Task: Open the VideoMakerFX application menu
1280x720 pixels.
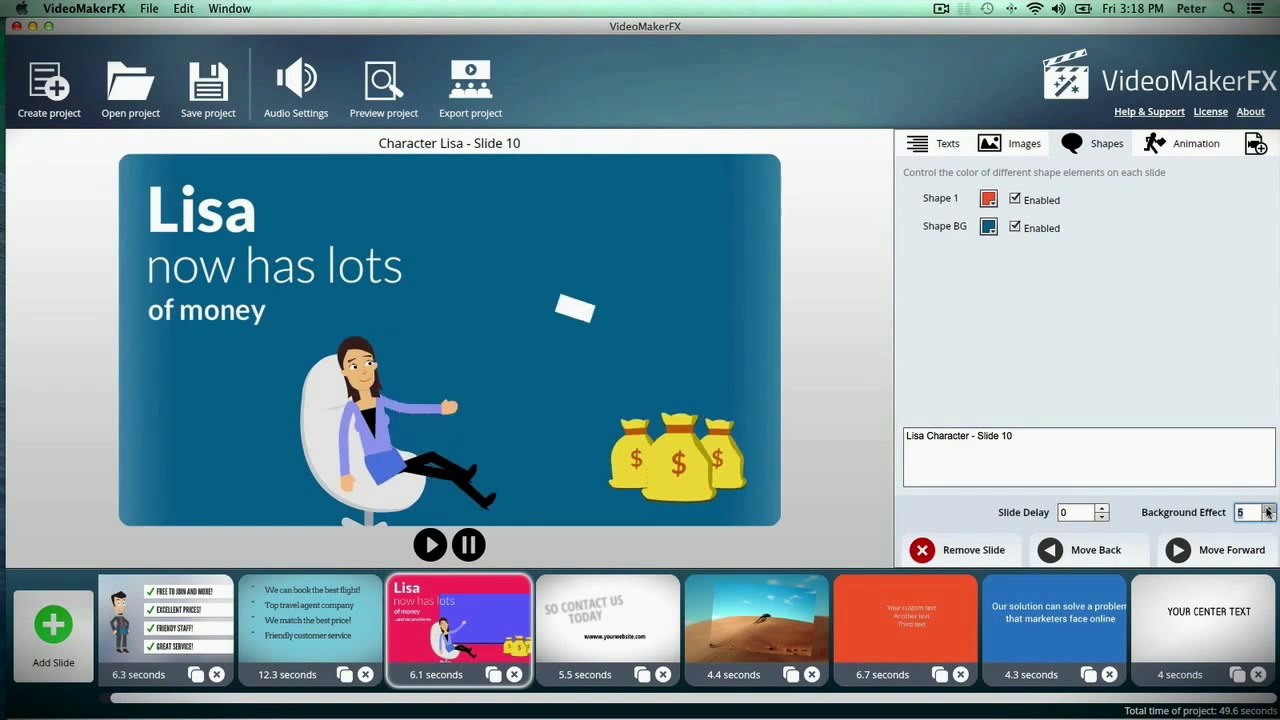Action: tap(84, 9)
